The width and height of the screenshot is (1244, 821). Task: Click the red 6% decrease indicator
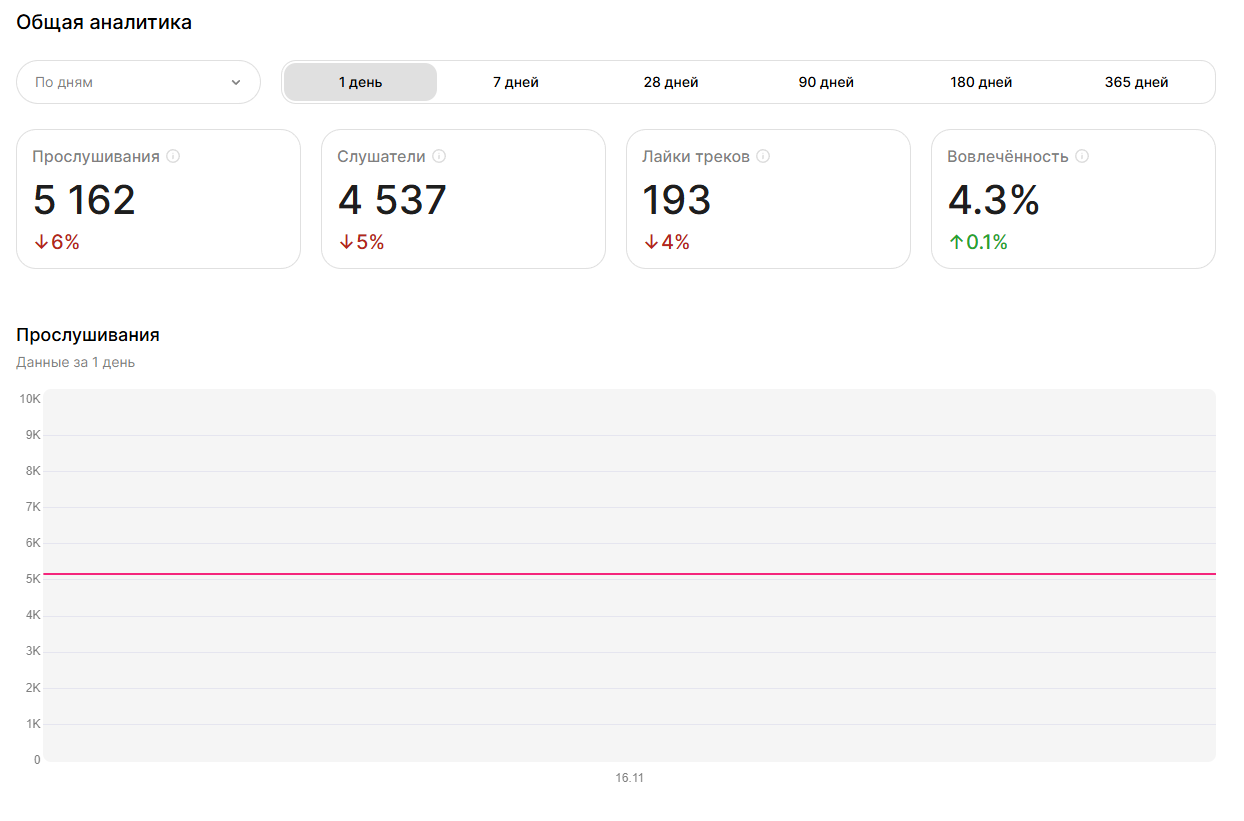pos(57,242)
